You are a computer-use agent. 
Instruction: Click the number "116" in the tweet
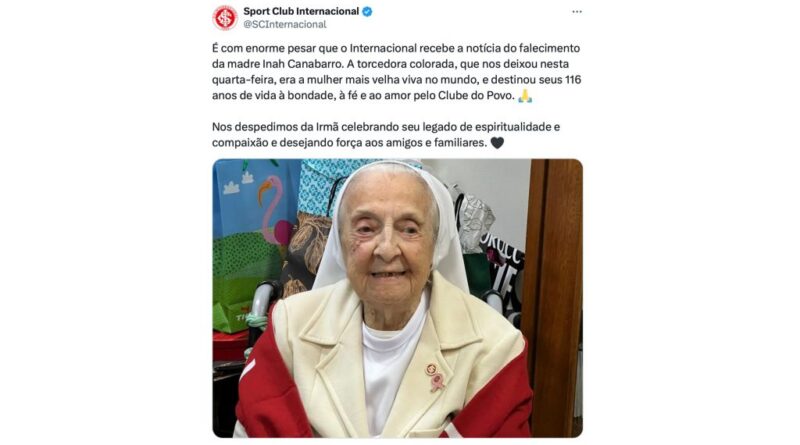coord(572,80)
